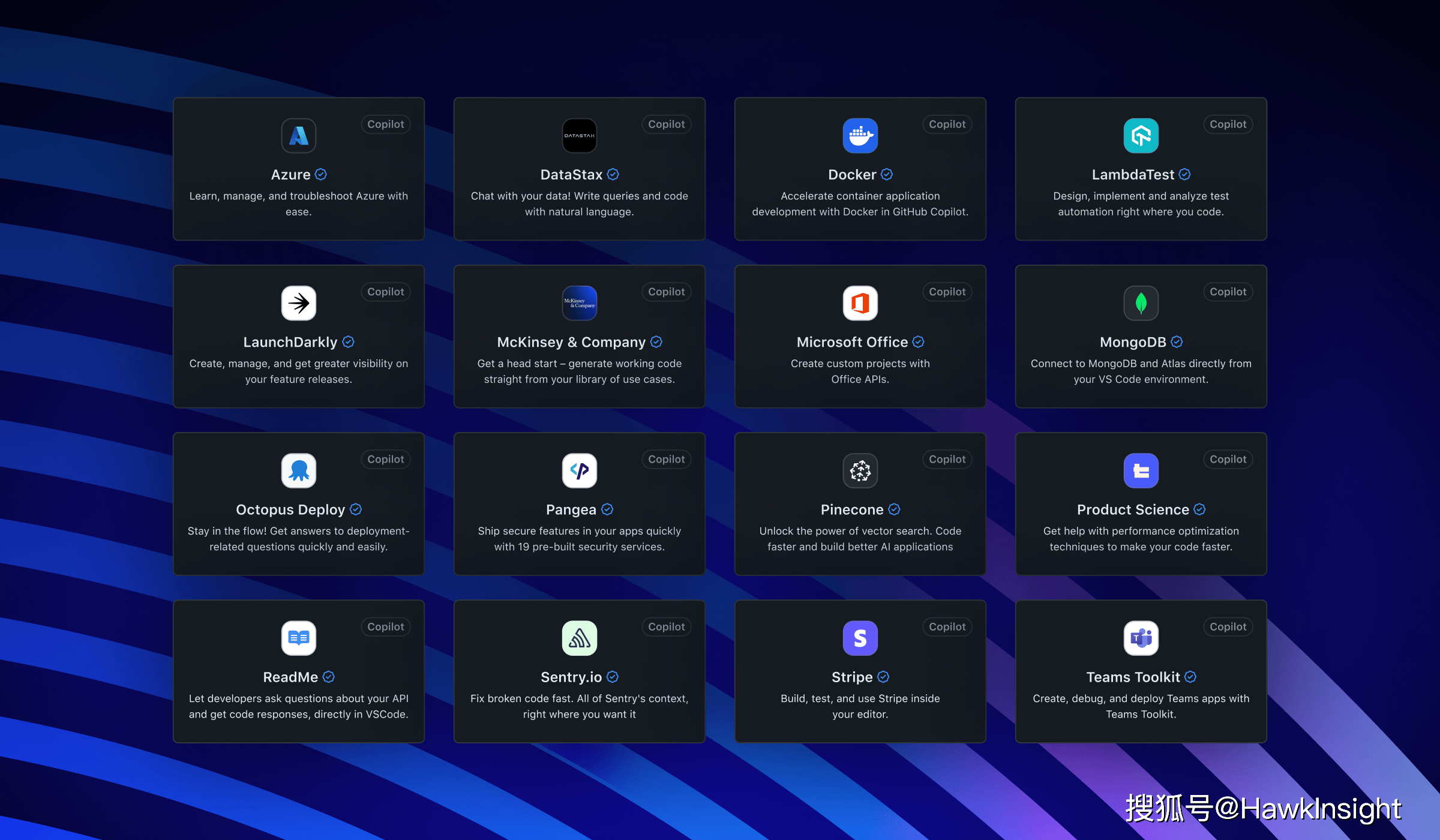The image size is (1440, 840).
Task: Click 'Unlock the power of vector search' text
Action: [x=860, y=538]
